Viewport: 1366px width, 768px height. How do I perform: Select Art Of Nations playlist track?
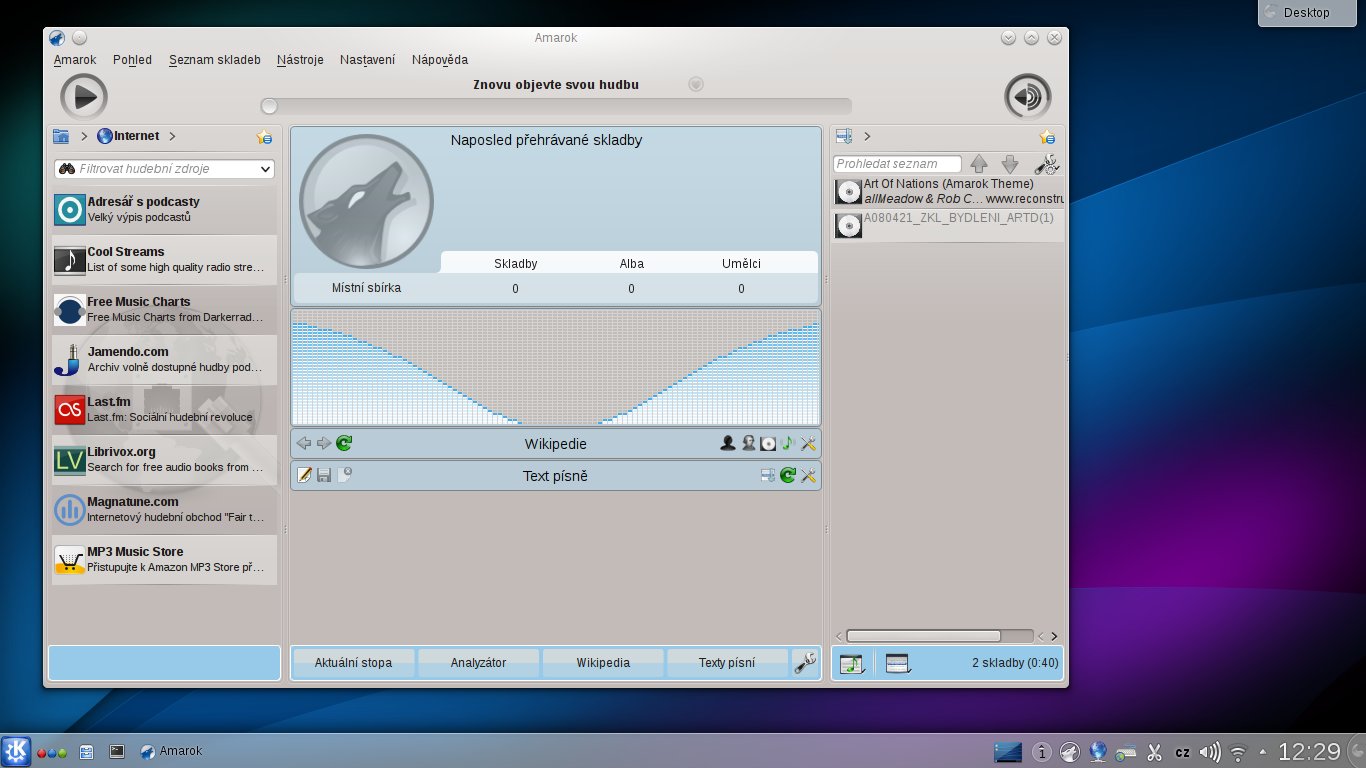[948, 191]
